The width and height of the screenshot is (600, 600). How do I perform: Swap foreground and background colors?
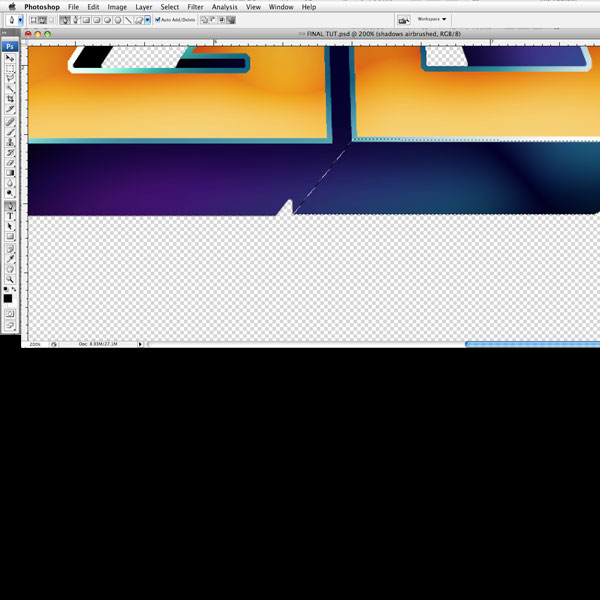coord(14,289)
